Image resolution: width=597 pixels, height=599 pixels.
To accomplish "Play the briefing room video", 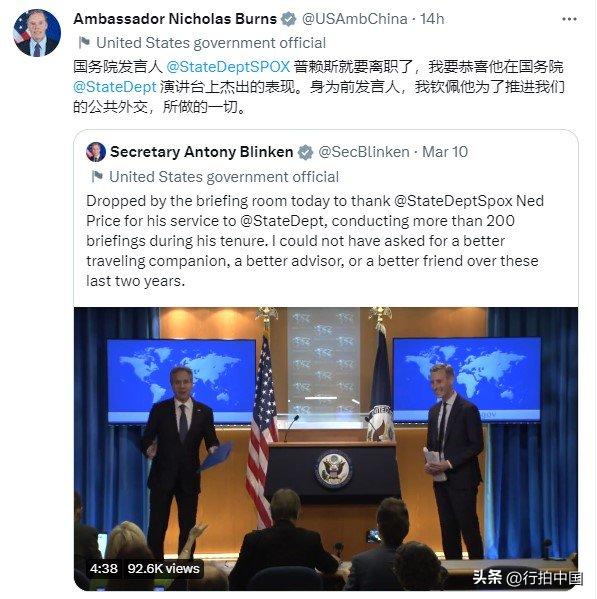I will point(326,448).
